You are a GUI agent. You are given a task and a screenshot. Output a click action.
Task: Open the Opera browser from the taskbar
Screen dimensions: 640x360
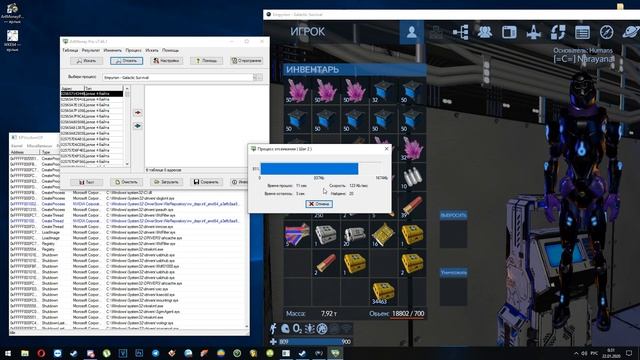pos(41,353)
